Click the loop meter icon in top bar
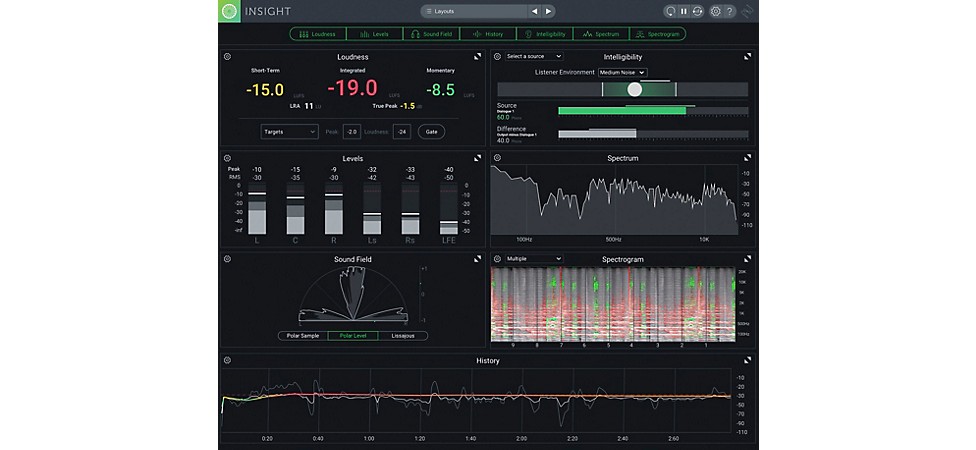This screenshot has height=450, width=976. coord(670,11)
